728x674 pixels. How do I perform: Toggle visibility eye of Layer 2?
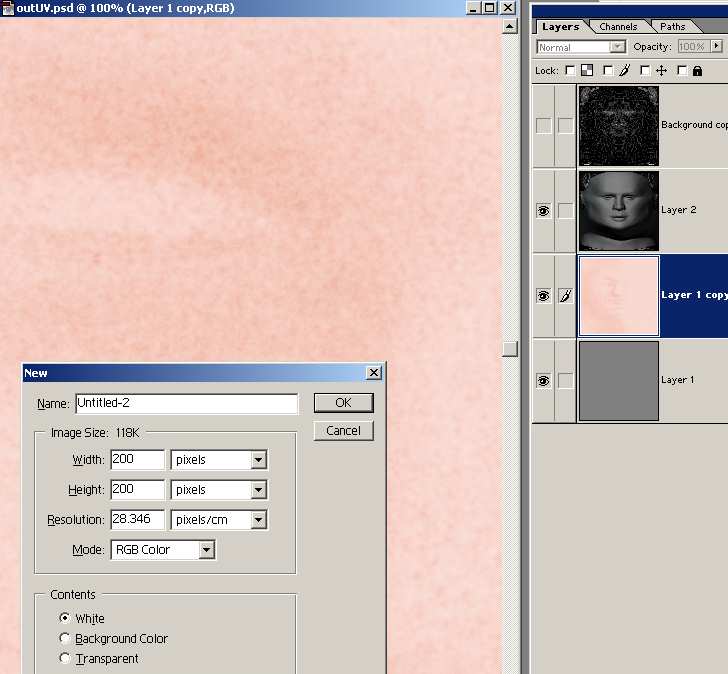pos(543,211)
